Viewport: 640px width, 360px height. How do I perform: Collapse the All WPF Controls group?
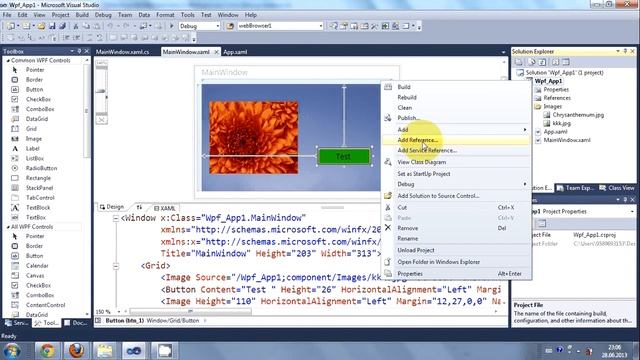pyautogui.click(x=8, y=227)
